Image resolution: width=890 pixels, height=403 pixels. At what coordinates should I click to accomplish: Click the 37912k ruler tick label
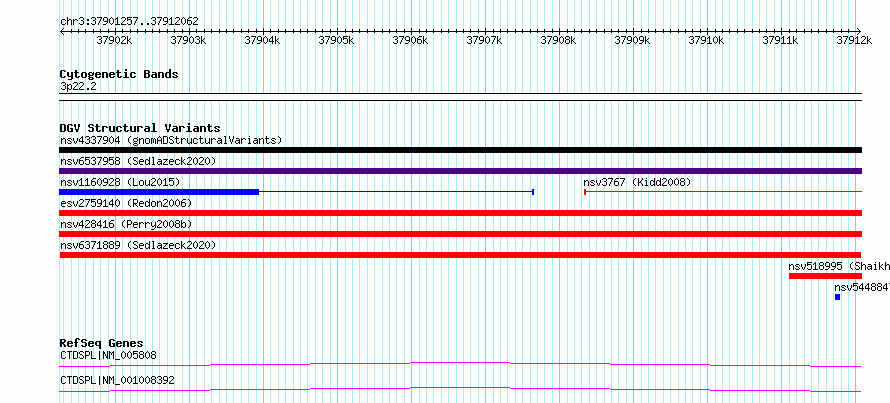click(x=855, y=40)
